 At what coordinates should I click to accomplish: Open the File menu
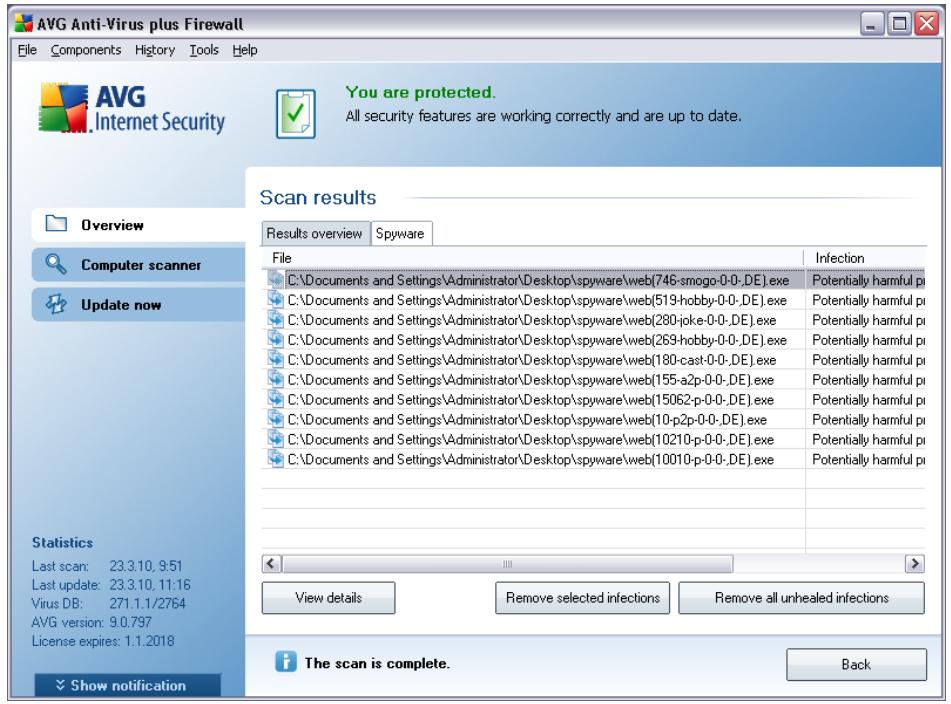pos(27,50)
